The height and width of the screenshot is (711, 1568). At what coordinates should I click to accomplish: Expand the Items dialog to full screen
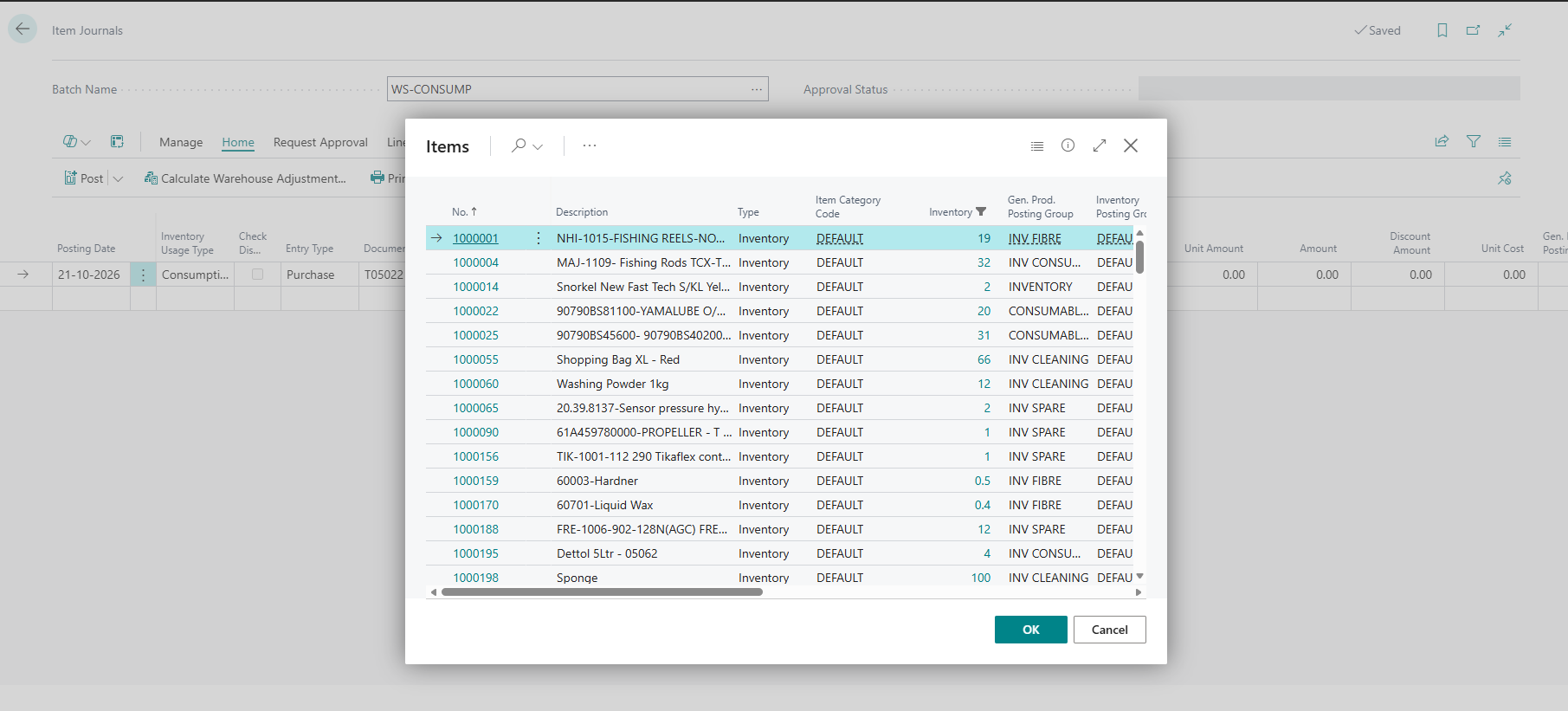(1100, 145)
